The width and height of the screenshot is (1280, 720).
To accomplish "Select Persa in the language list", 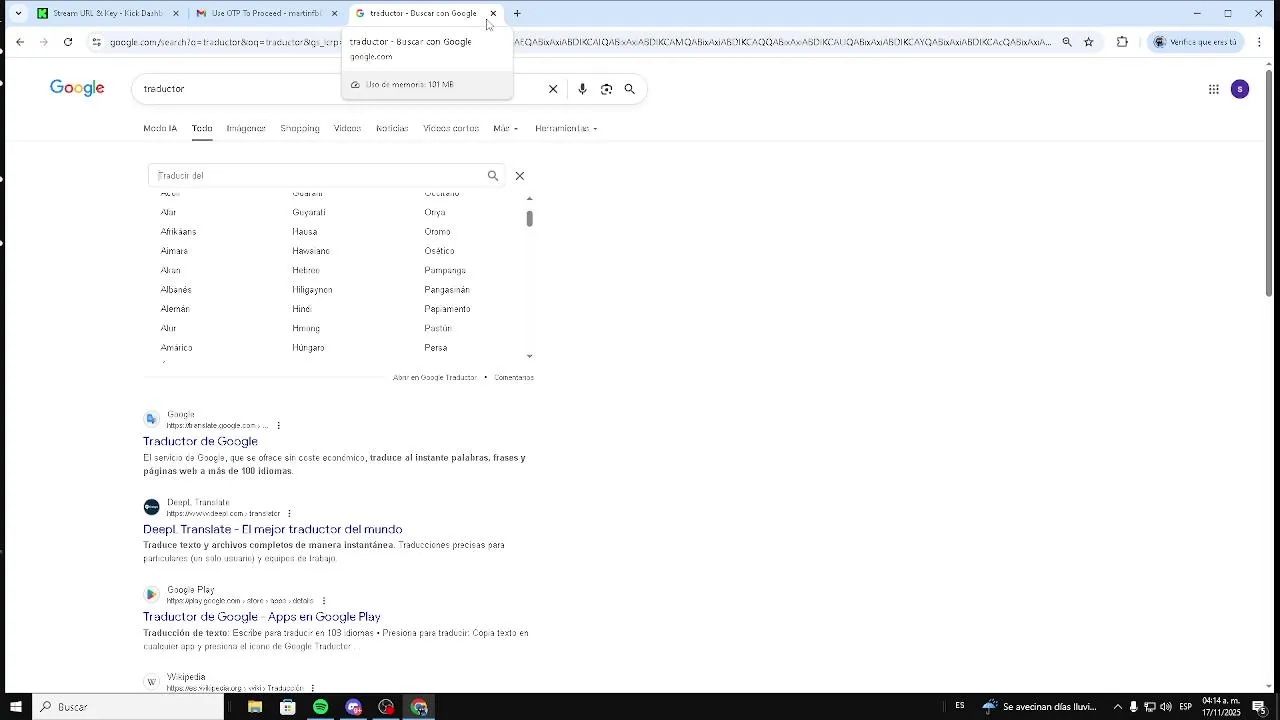I will point(435,348).
